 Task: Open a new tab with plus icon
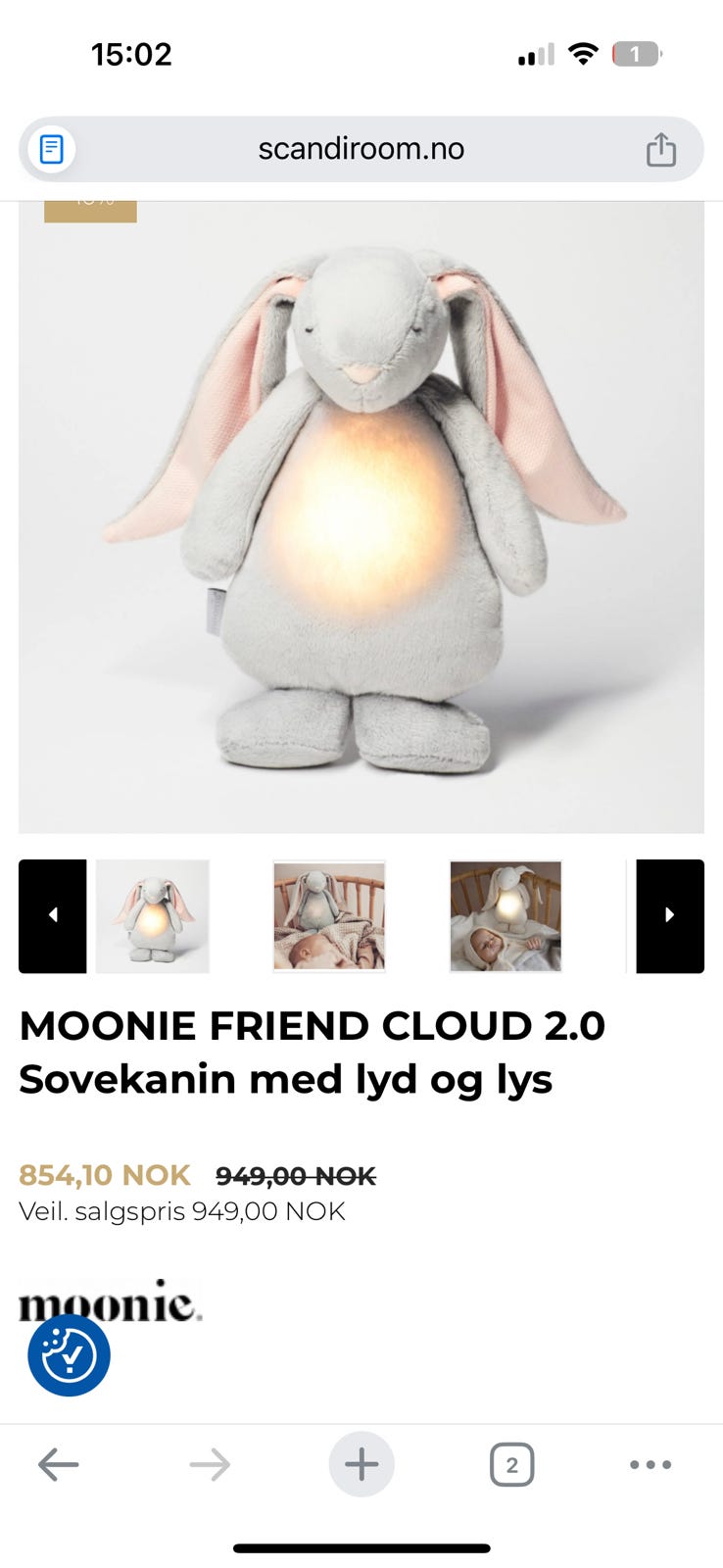click(361, 1464)
